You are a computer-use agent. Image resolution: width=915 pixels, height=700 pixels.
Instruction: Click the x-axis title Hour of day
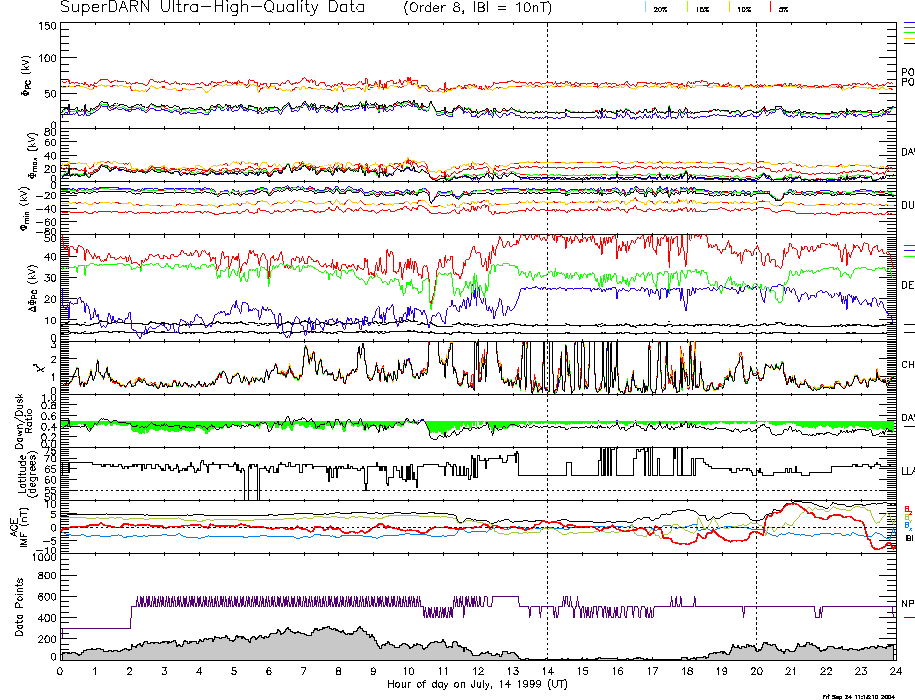coord(478,684)
